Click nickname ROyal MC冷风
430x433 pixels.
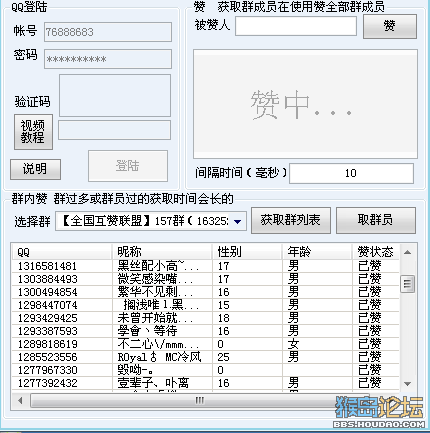pos(159,357)
